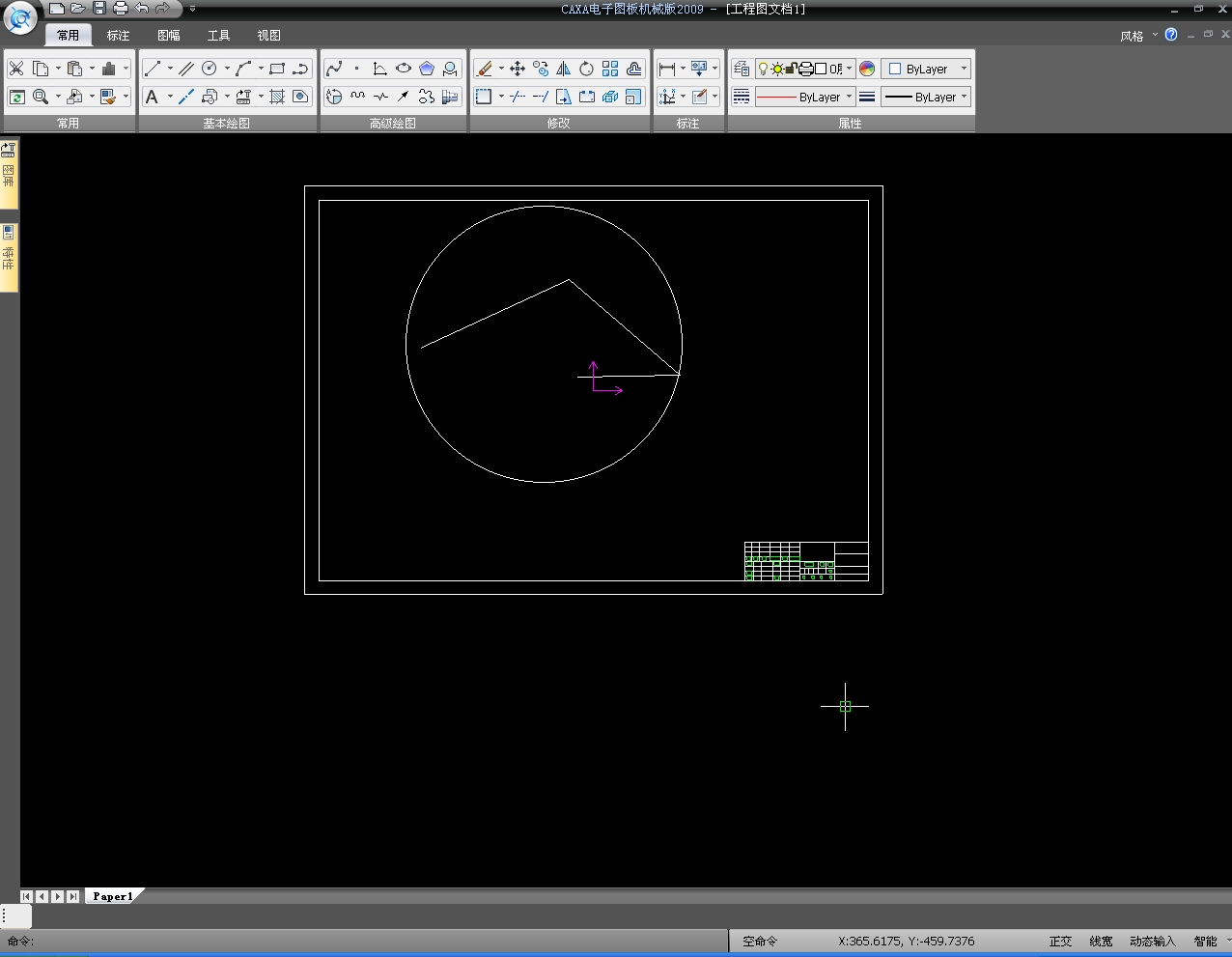Expand the quick access toolbar customize arrow
Viewport: 1232px width, 957px height.
[192, 9]
